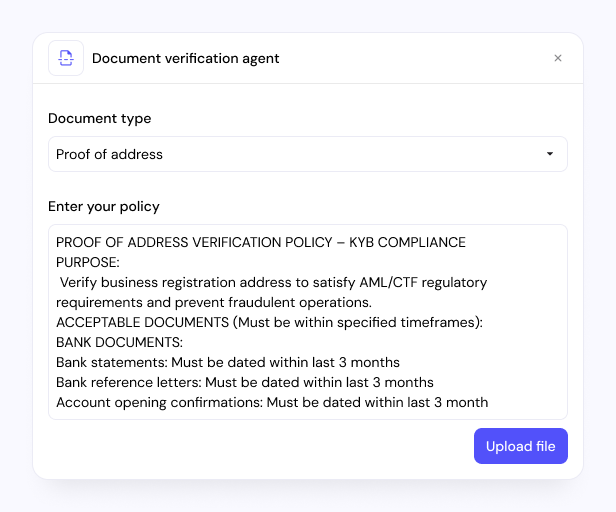Select the 'Proof of address' value text
The image size is (616, 512).
click(109, 154)
